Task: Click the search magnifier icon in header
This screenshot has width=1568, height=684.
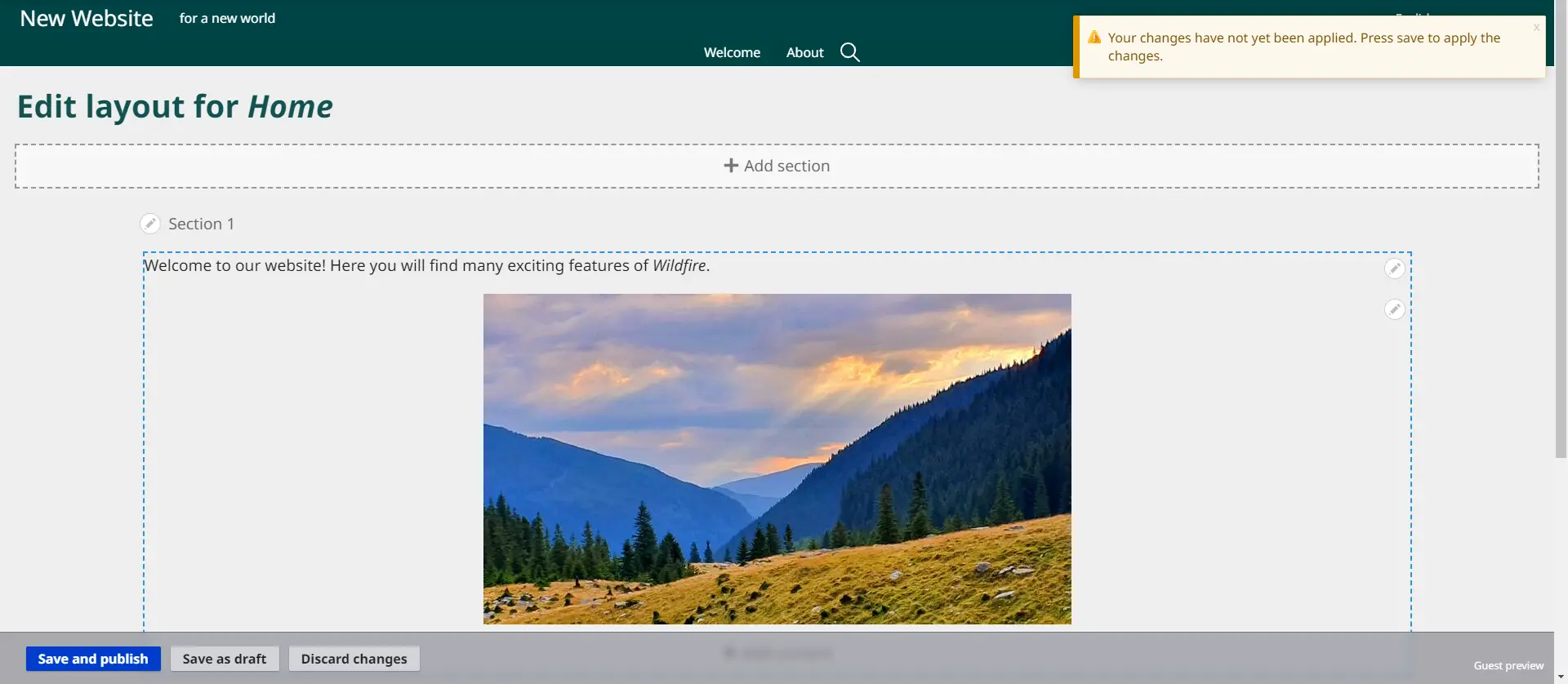Action: point(849,52)
